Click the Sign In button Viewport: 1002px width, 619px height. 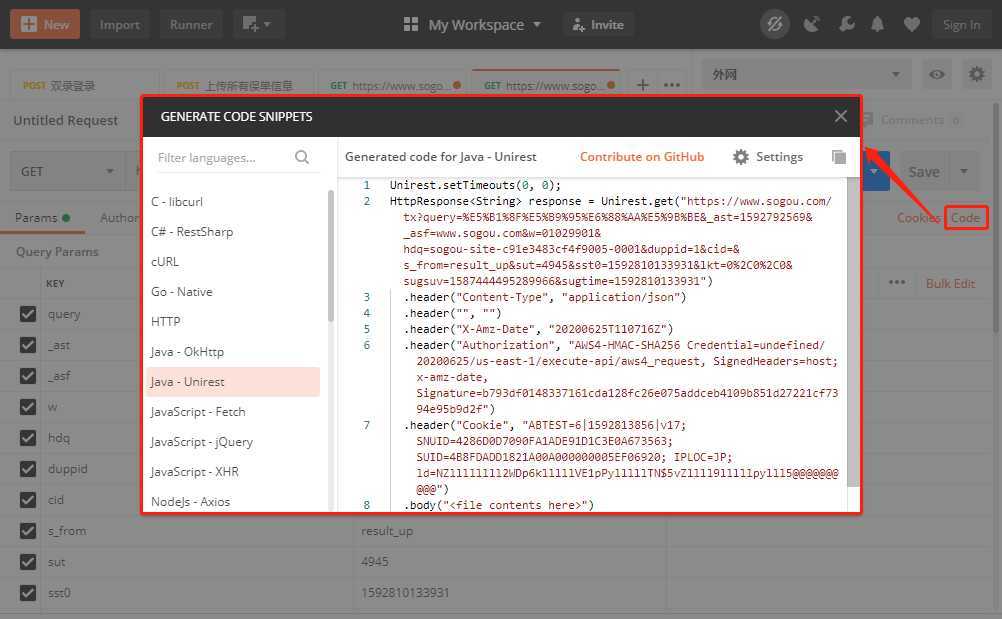[961, 24]
